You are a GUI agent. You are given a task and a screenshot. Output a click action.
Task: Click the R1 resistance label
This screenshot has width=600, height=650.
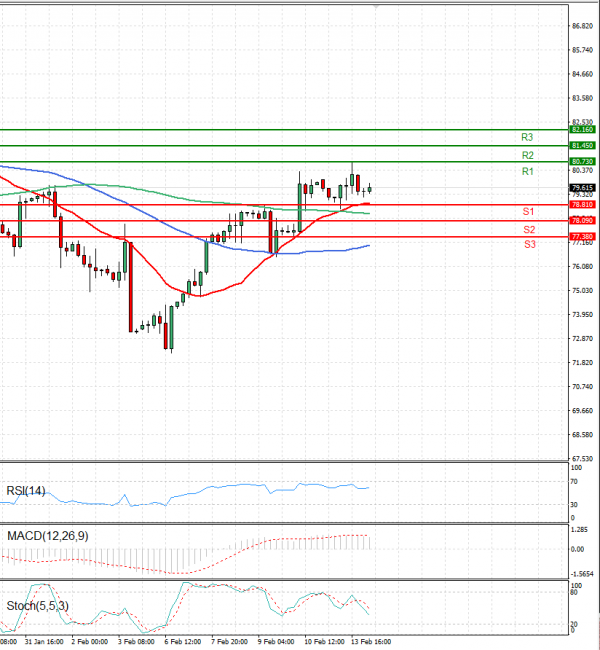pyautogui.click(x=527, y=171)
